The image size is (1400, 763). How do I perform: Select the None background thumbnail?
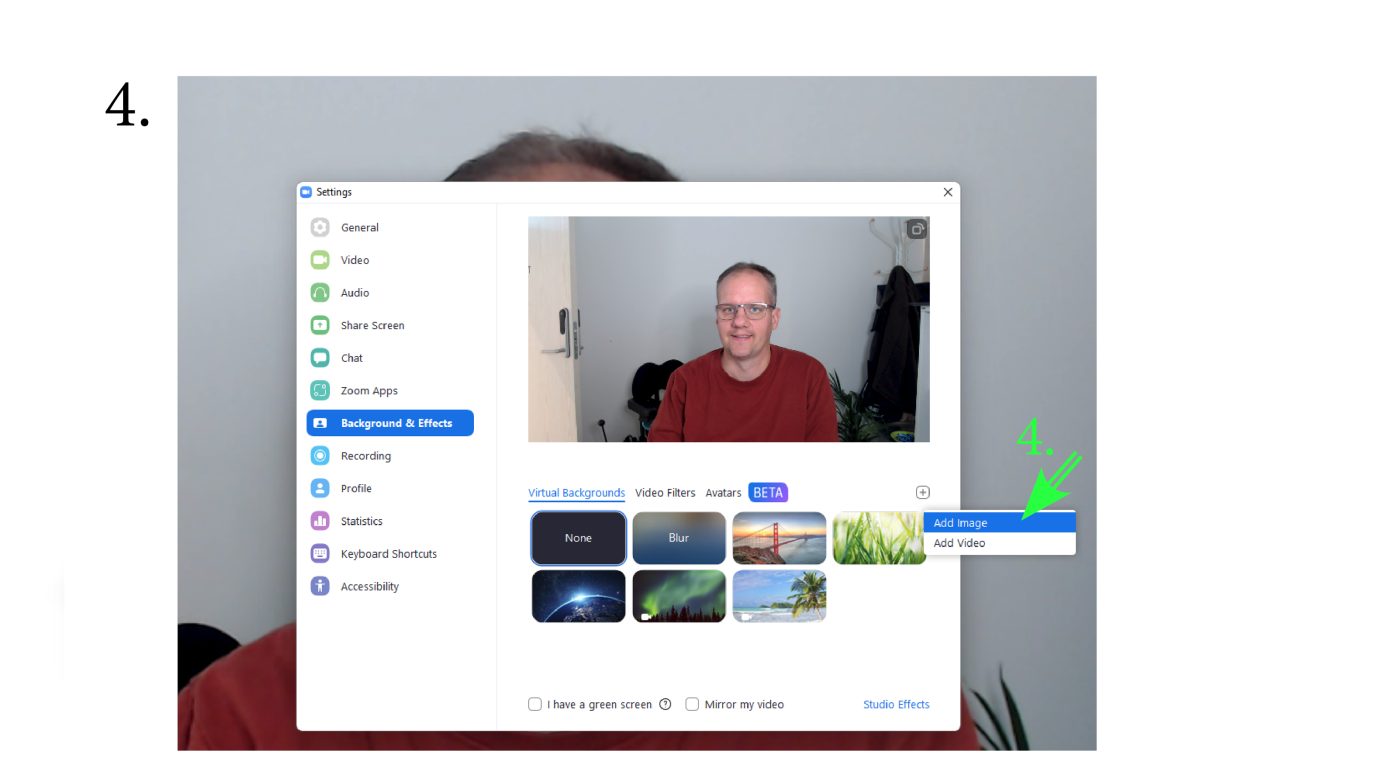(x=578, y=538)
